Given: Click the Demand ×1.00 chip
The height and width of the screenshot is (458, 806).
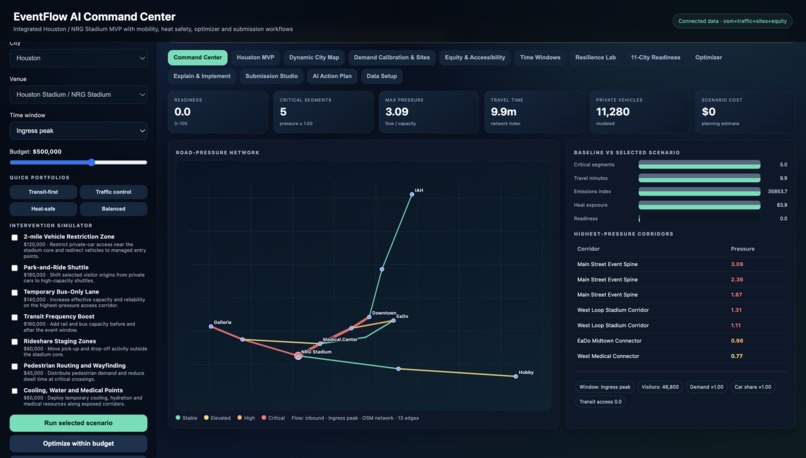Looking at the screenshot, I should coord(706,387).
